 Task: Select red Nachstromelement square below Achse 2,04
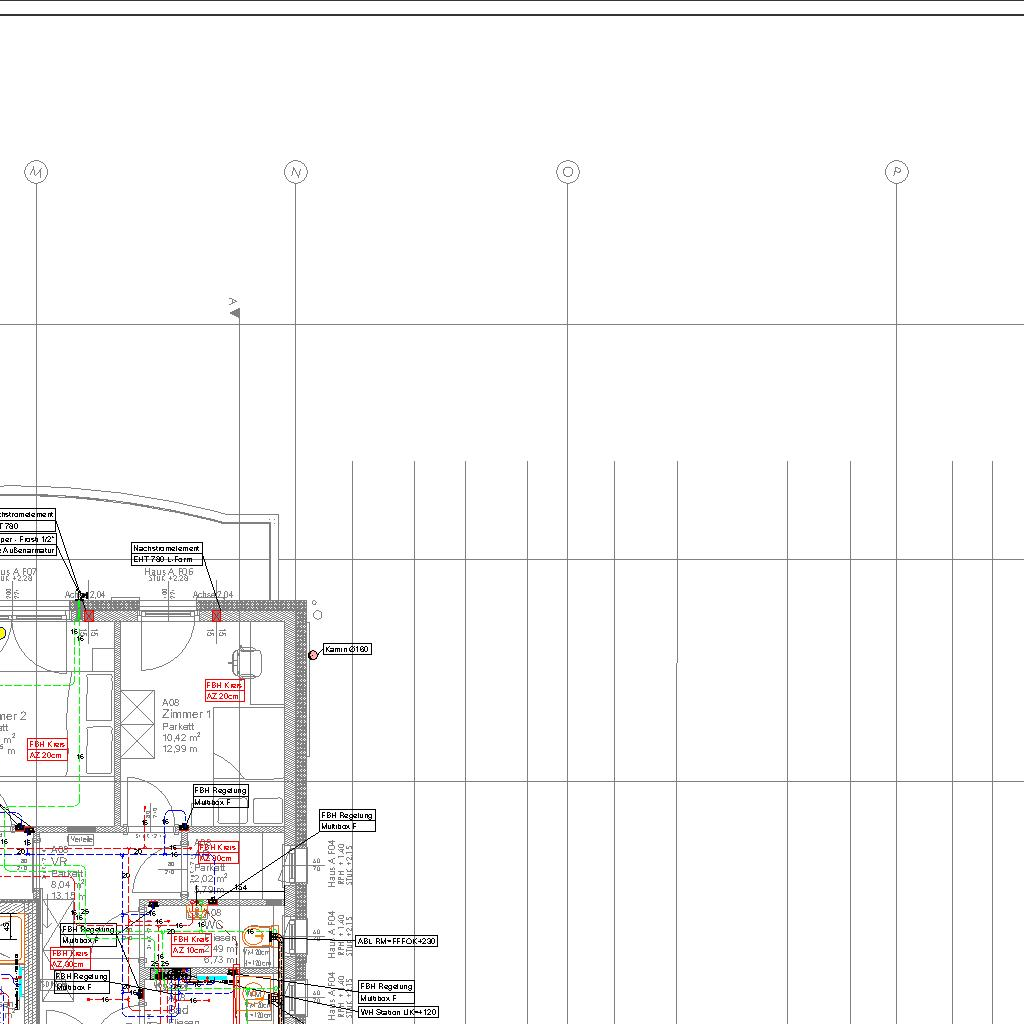coord(216,615)
